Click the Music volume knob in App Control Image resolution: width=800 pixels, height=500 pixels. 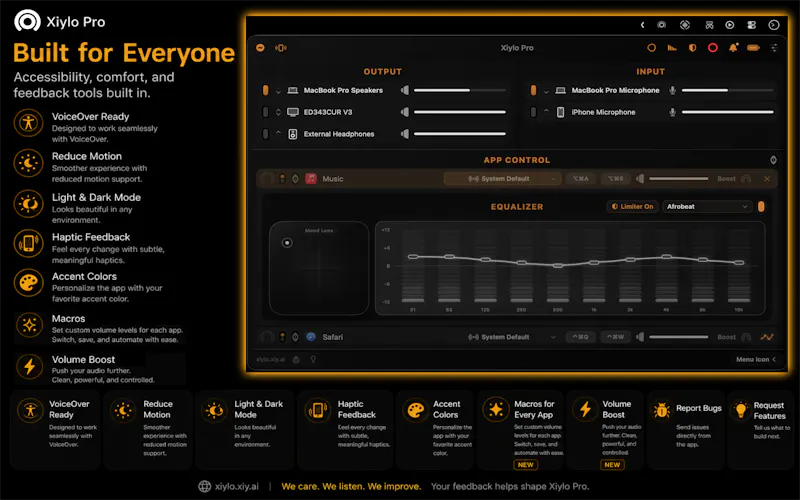(267, 179)
